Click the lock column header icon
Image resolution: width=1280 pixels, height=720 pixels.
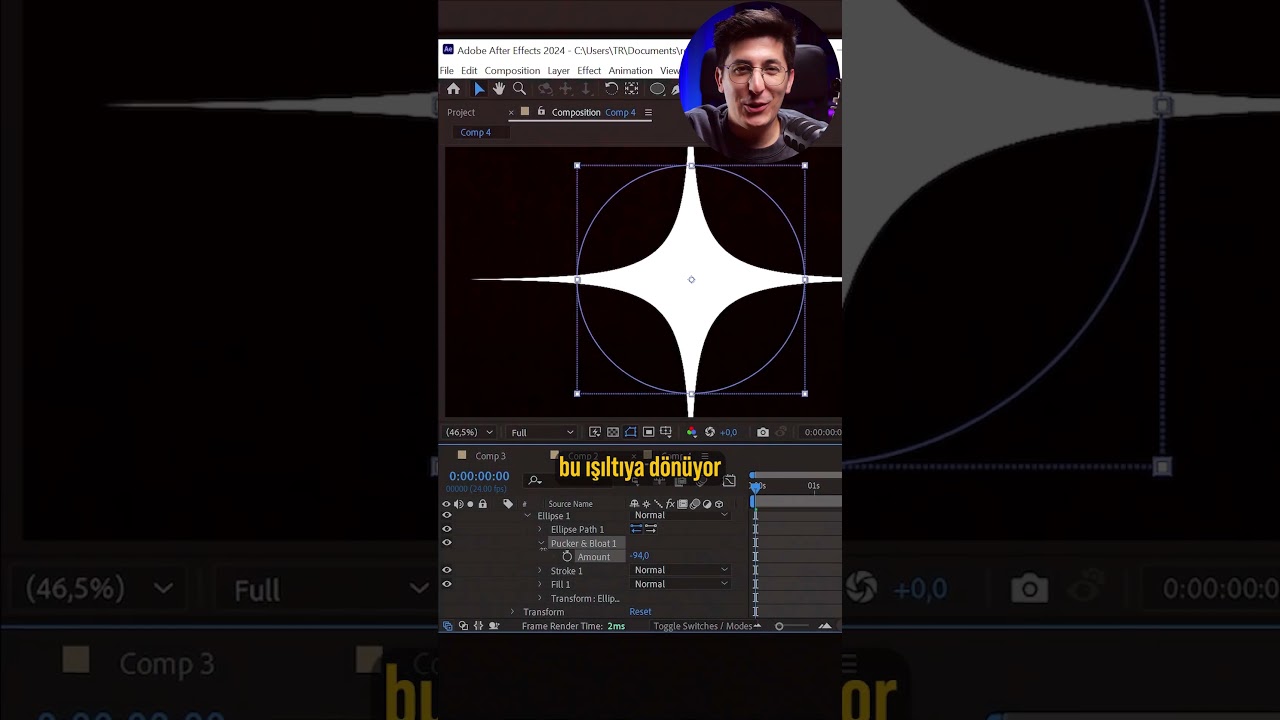[483, 504]
